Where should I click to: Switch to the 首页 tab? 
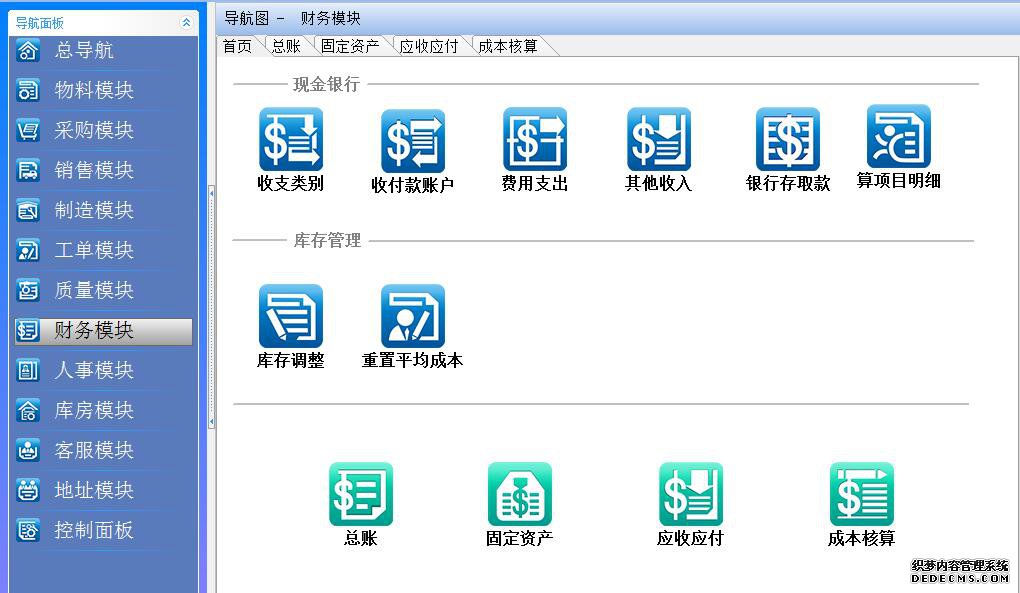click(237, 46)
